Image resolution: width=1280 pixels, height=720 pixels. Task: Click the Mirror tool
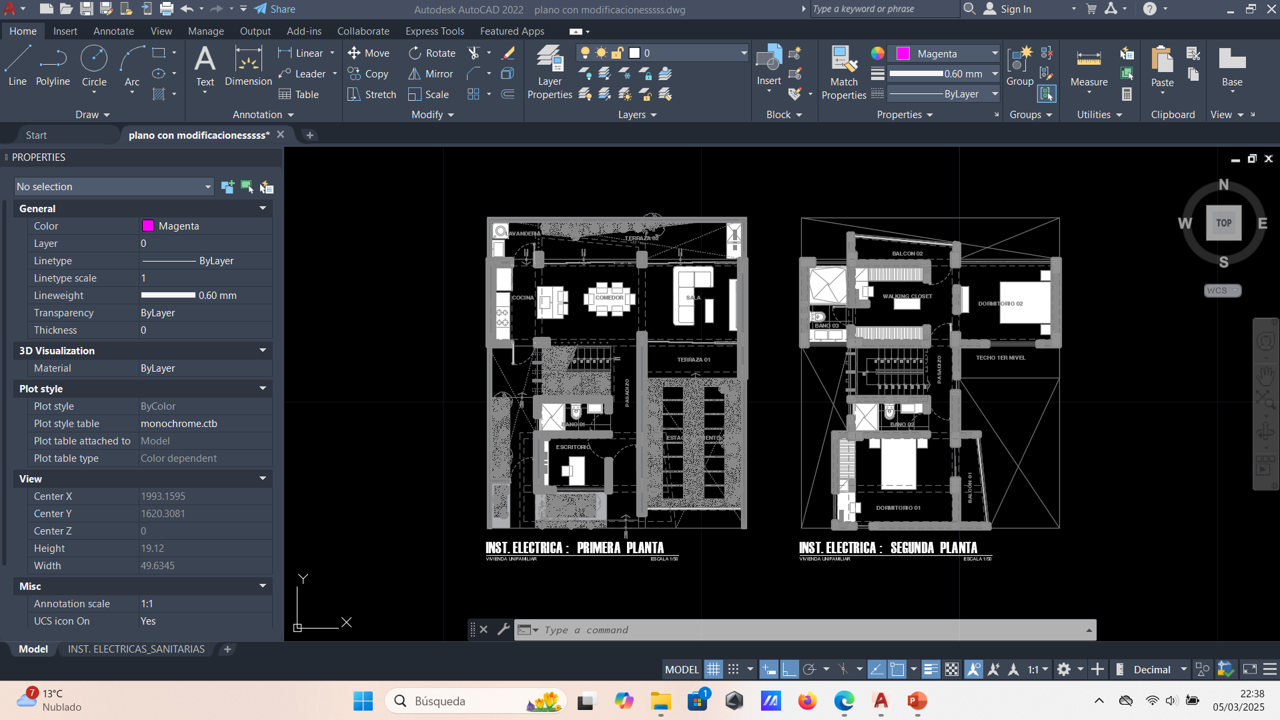click(430, 74)
